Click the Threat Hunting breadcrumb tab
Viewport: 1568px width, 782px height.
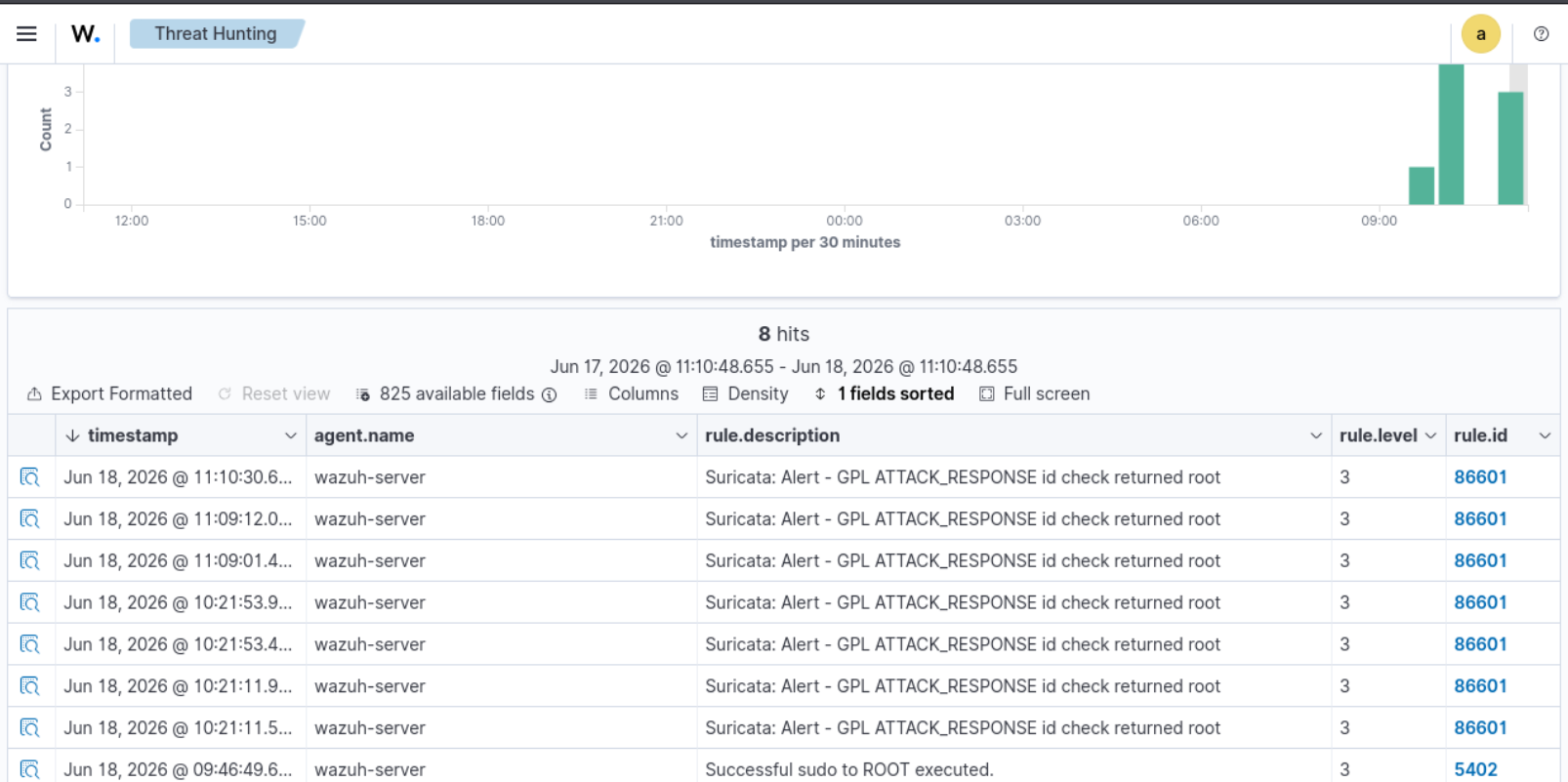216,34
